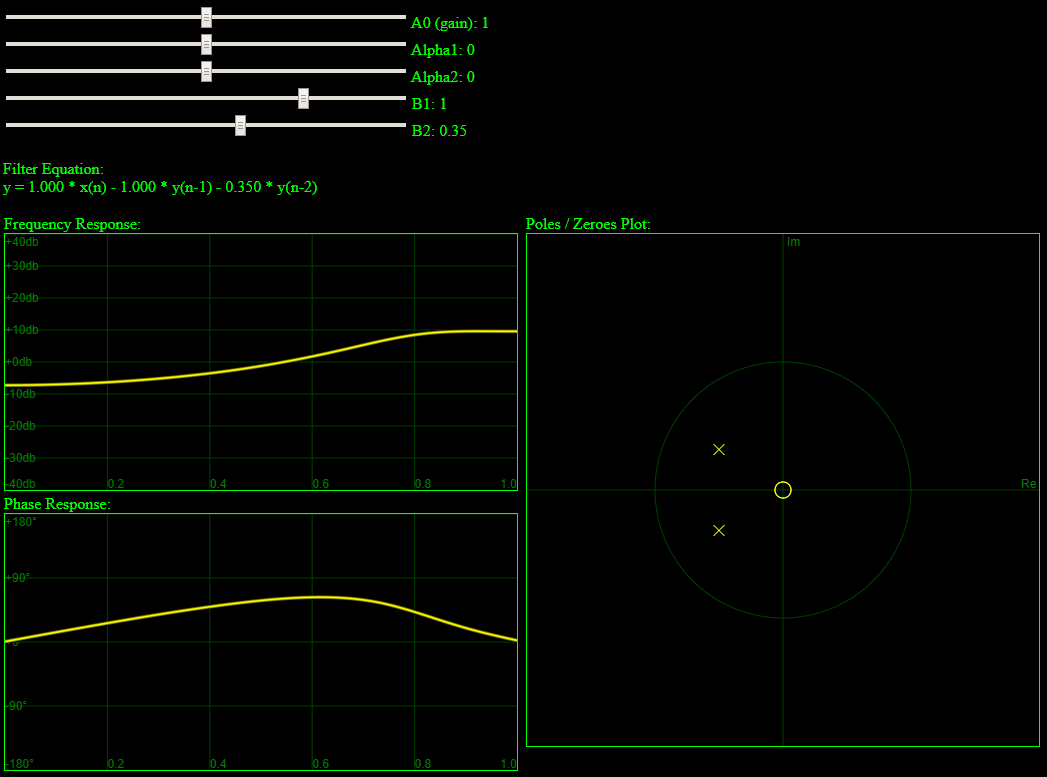Image resolution: width=1047 pixels, height=777 pixels.
Task: Select the B2 slider thumb
Action: [x=240, y=125]
